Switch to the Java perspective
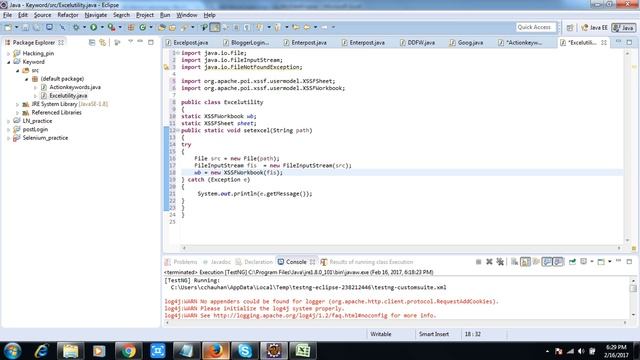Screen dimensions: 640x360 (x=624, y=28)
